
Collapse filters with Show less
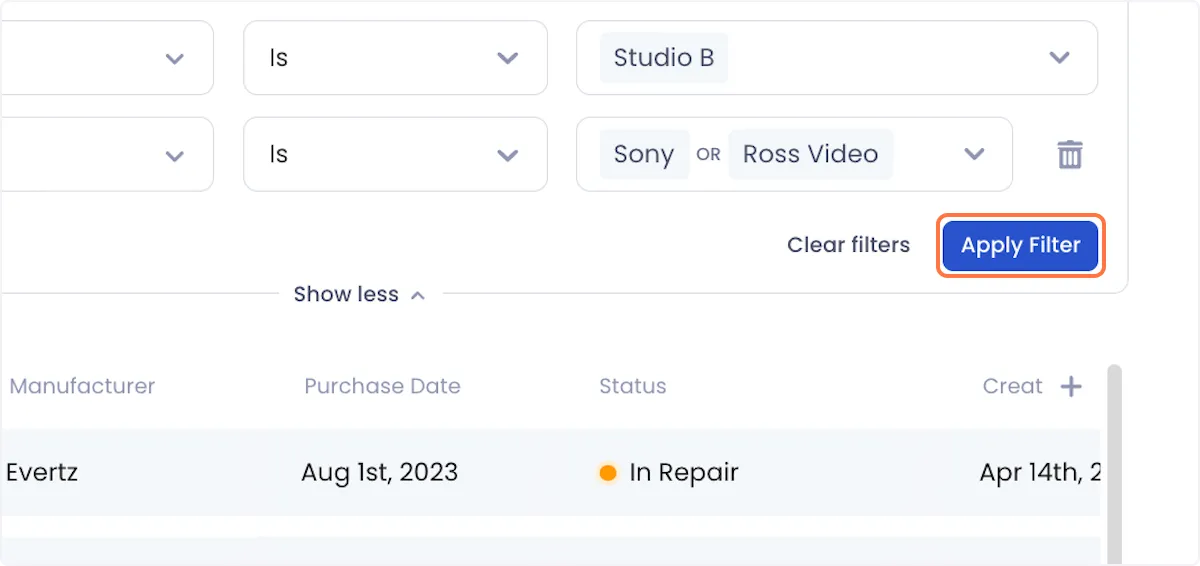[360, 295]
